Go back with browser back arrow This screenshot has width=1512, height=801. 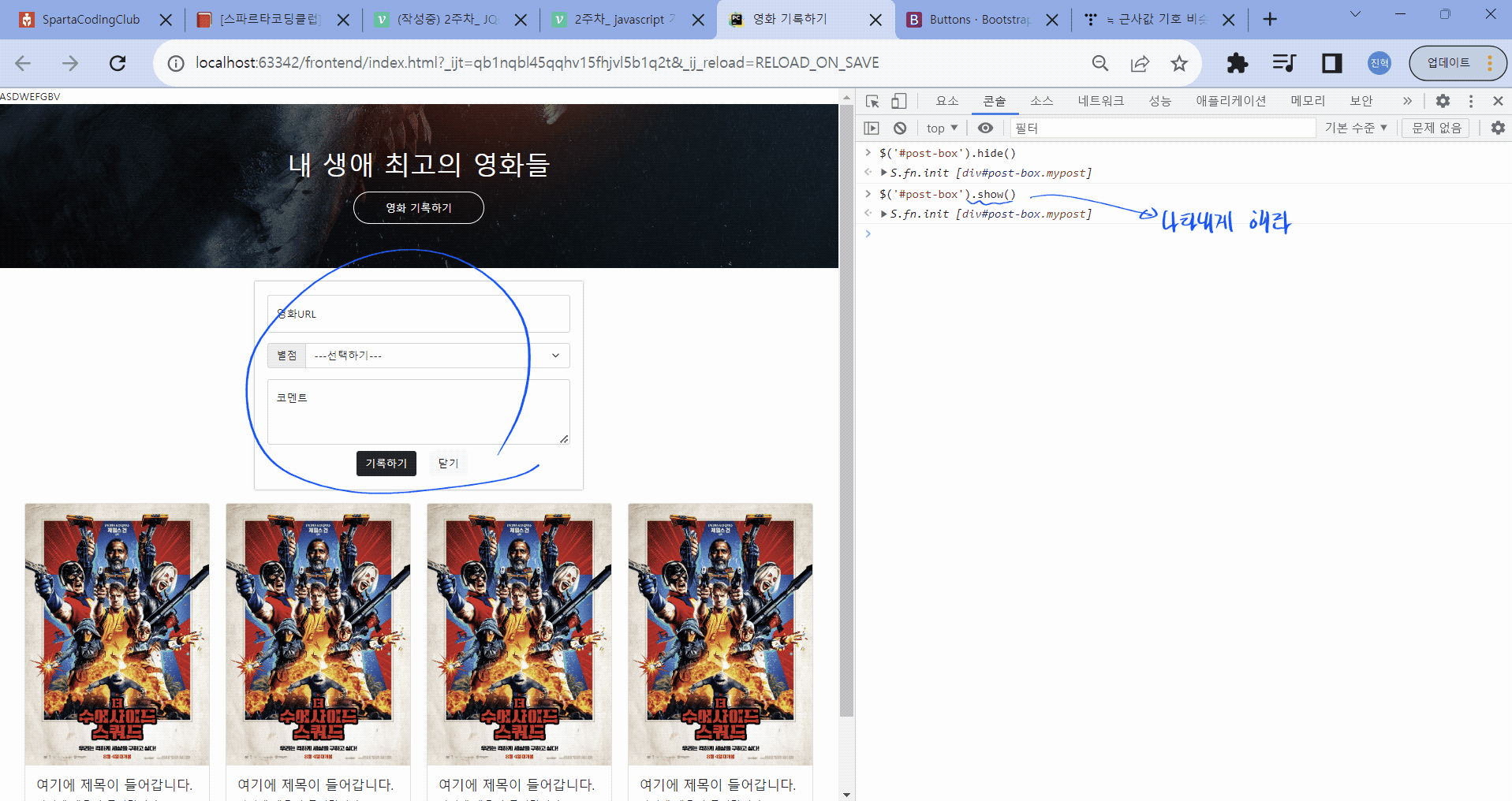click(x=23, y=63)
